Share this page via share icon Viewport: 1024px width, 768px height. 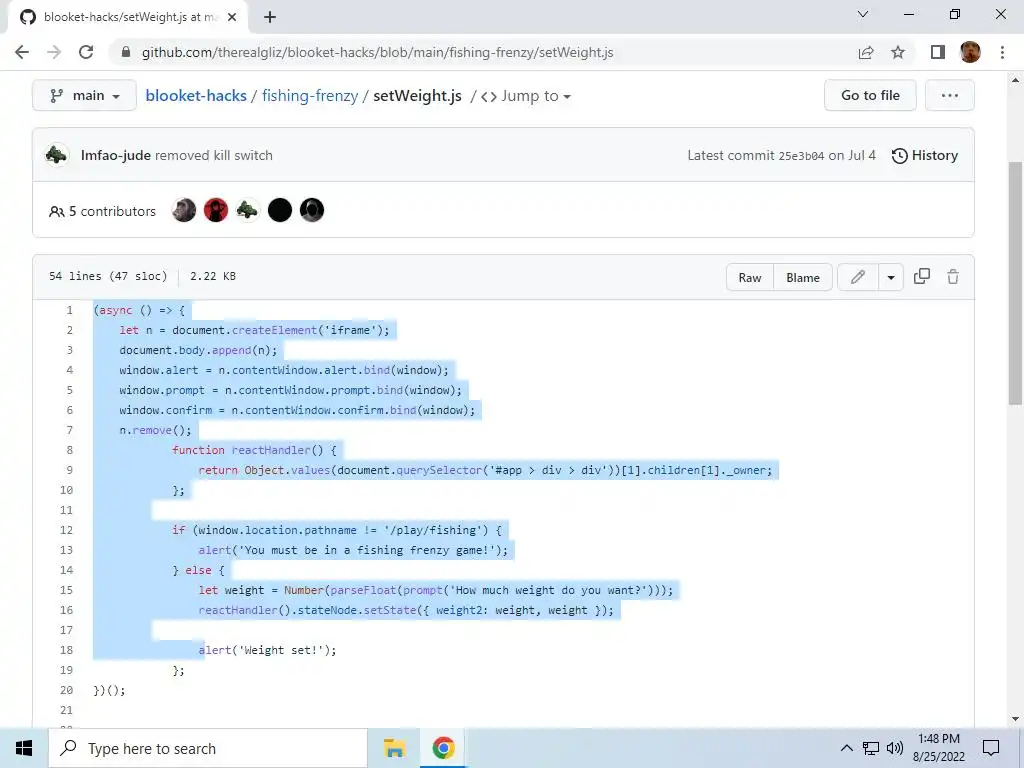[x=866, y=52]
